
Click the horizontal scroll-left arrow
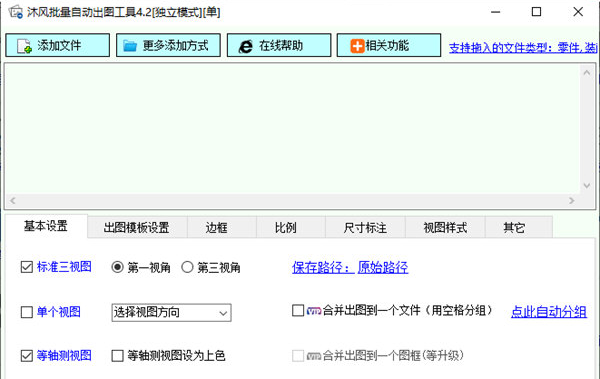pos(13,201)
